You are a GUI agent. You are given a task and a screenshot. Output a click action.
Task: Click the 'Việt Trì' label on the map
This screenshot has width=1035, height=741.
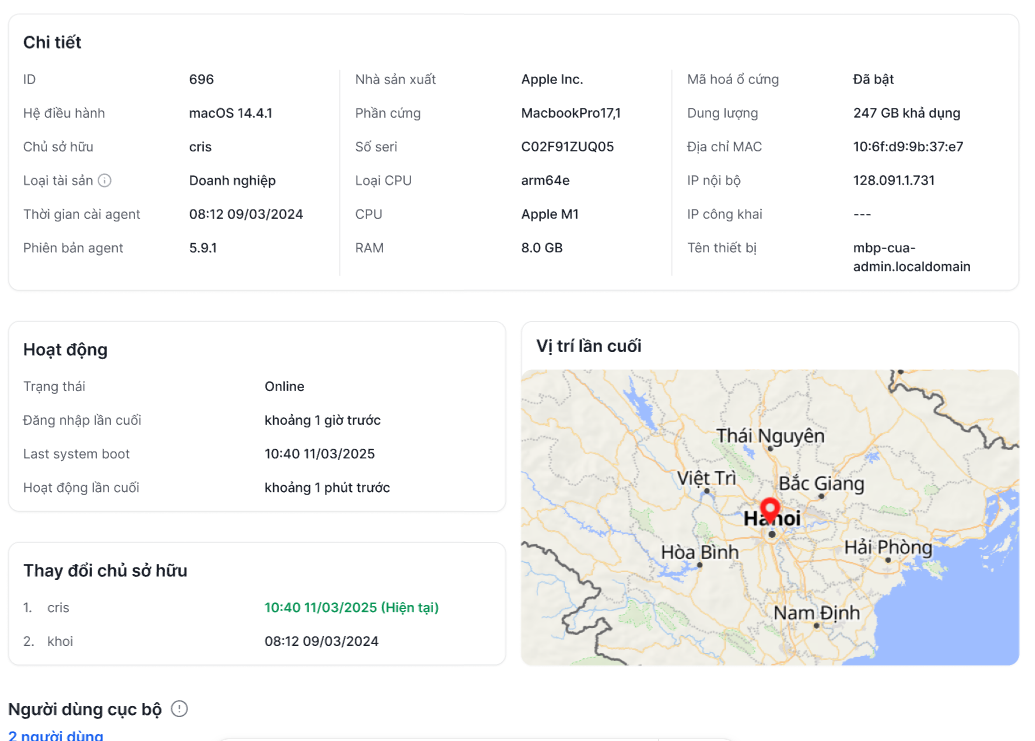(706, 478)
